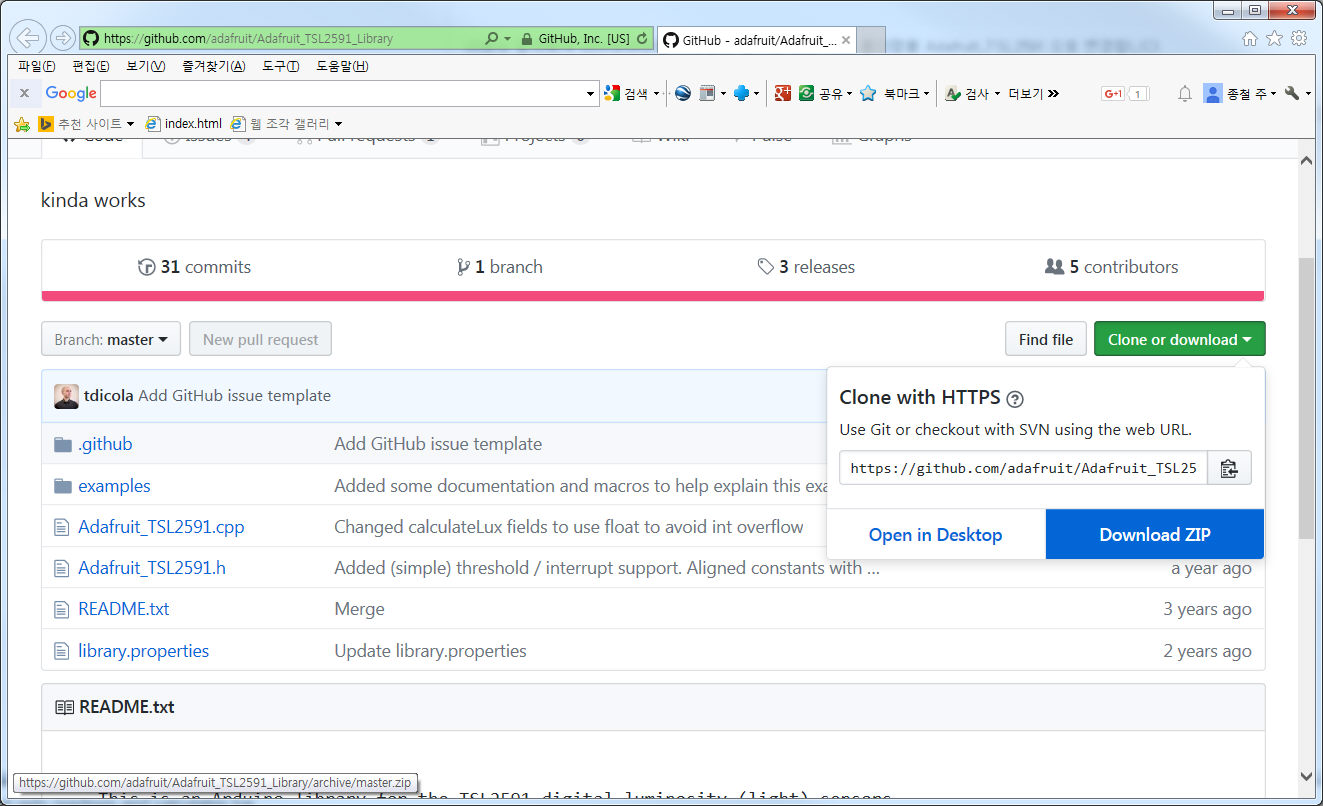Open the browser home page icon
The width and height of the screenshot is (1323, 806).
click(1250, 39)
